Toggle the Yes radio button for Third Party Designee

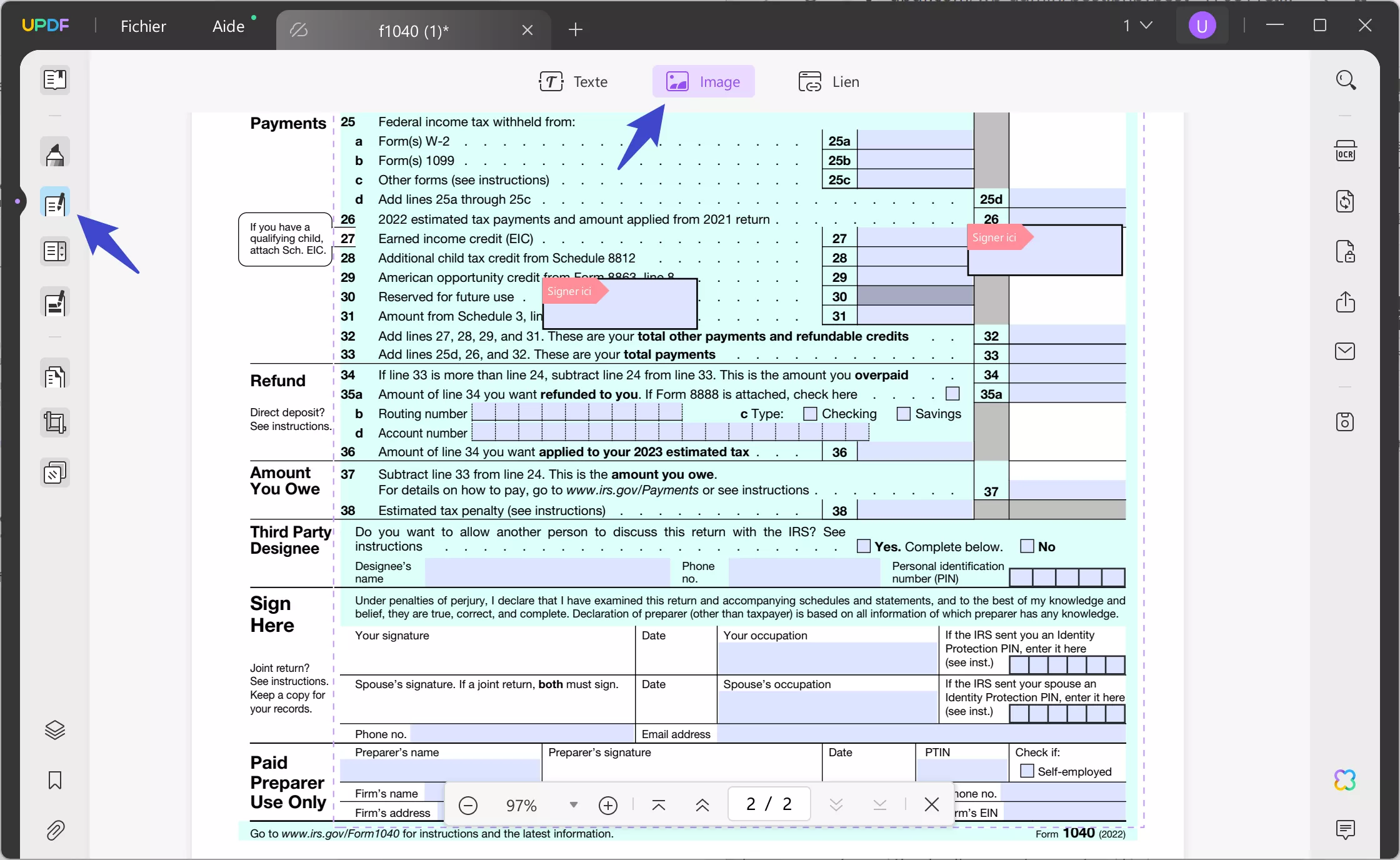[862, 546]
